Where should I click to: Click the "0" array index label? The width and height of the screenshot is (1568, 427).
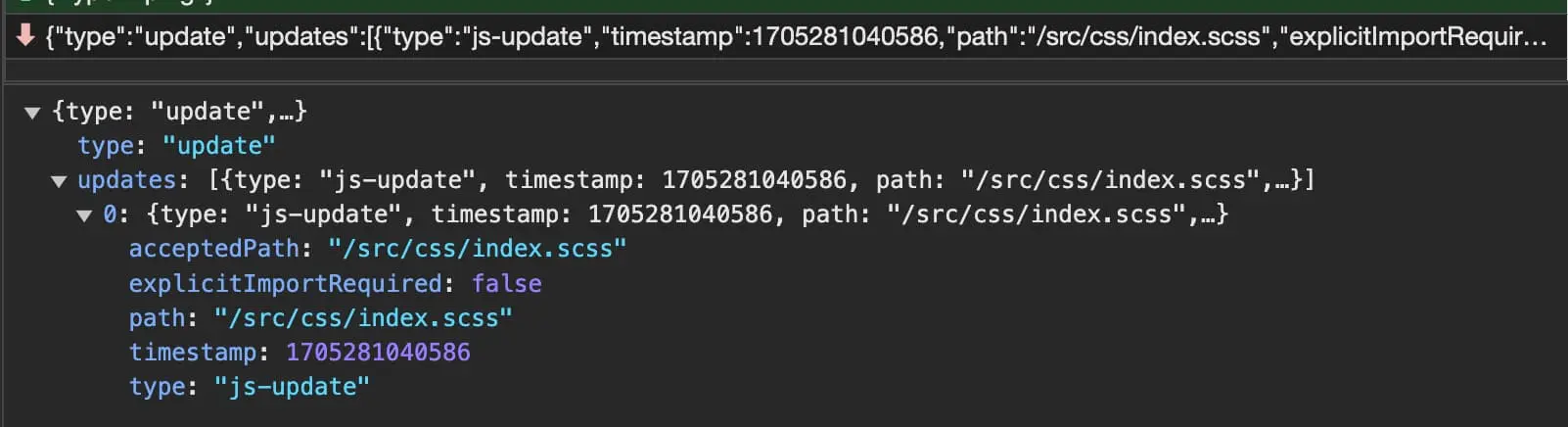(111, 214)
